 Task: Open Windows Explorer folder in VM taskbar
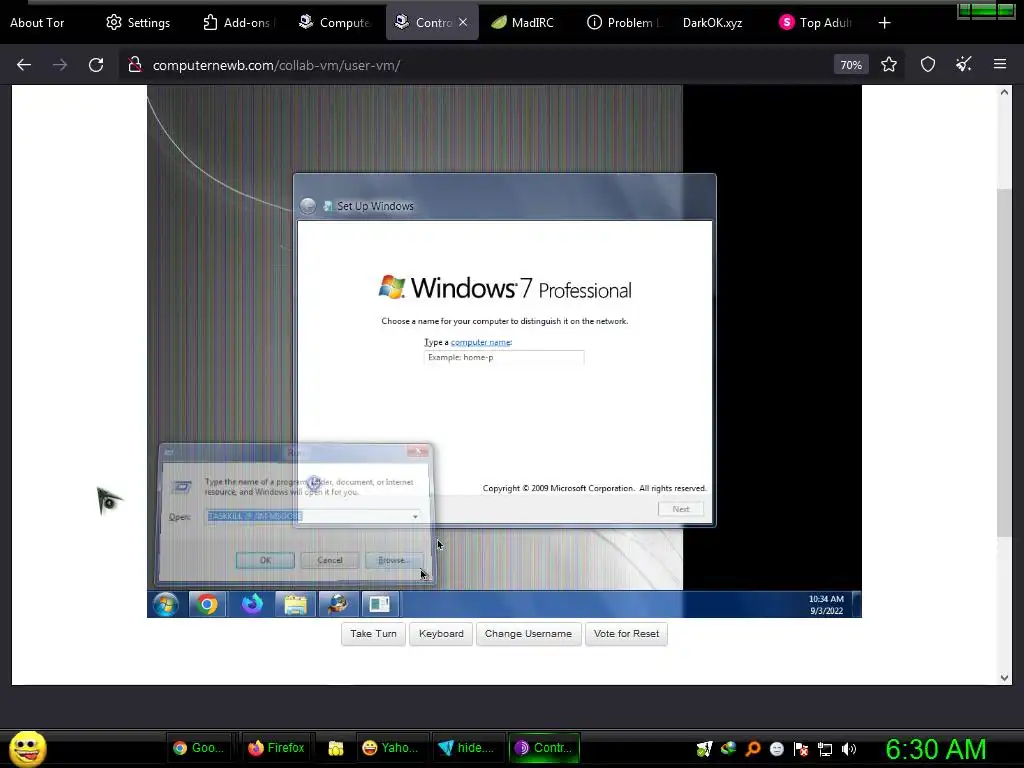[295, 604]
